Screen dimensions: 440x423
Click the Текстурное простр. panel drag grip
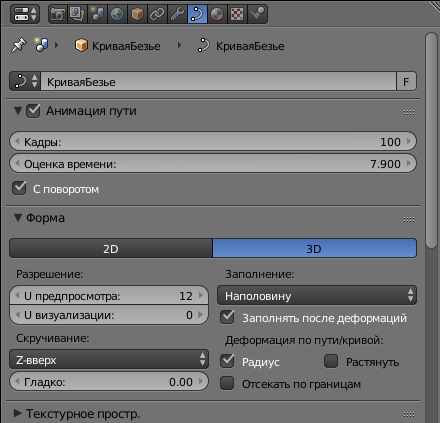[x=409, y=415]
